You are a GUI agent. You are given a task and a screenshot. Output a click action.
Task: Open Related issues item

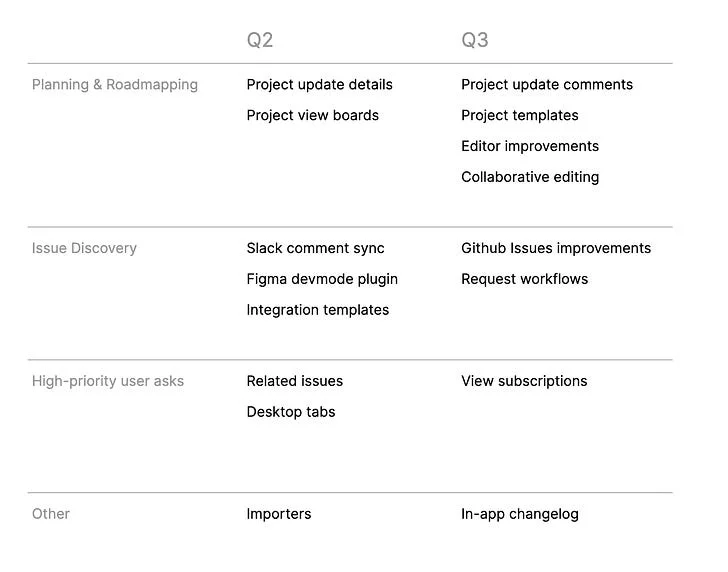[294, 381]
